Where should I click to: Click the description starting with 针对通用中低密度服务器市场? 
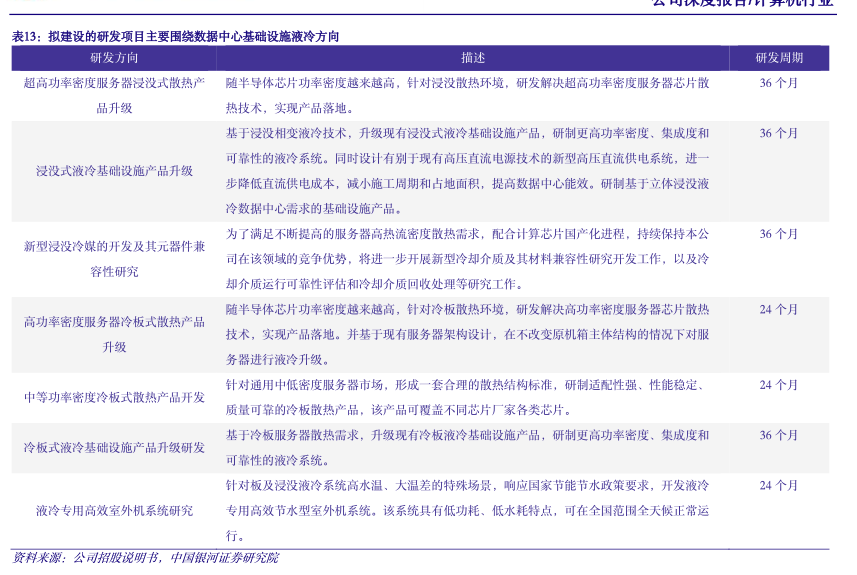tap(467, 397)
